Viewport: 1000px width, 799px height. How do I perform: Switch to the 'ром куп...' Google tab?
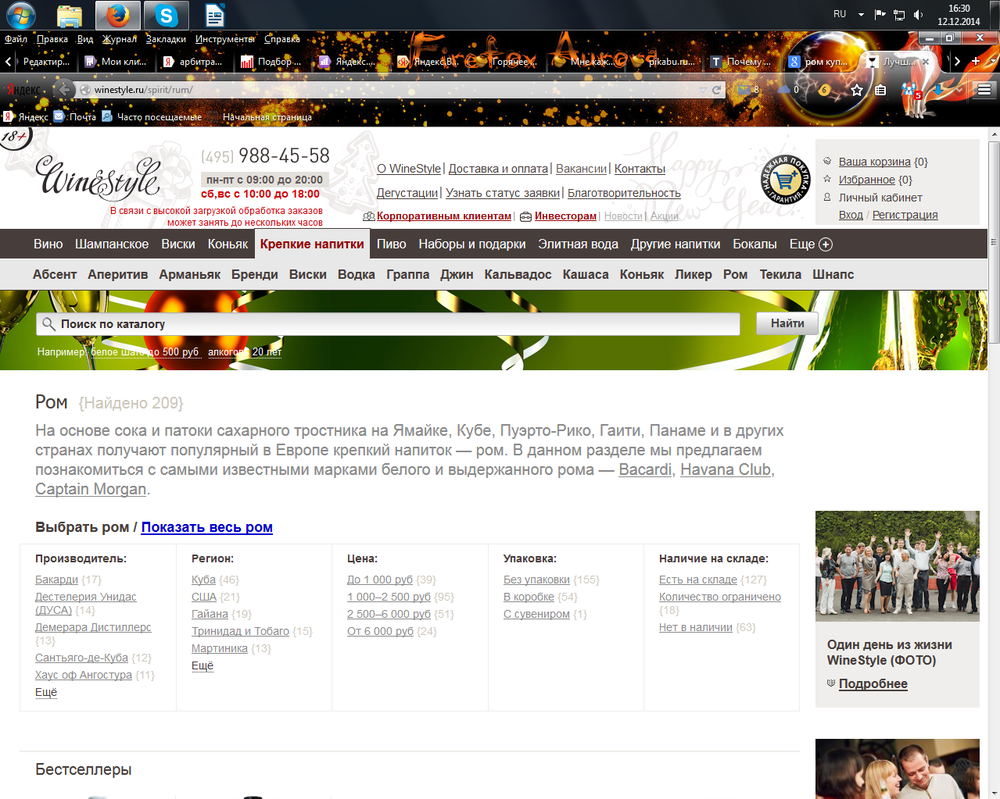tap(819, 62)
